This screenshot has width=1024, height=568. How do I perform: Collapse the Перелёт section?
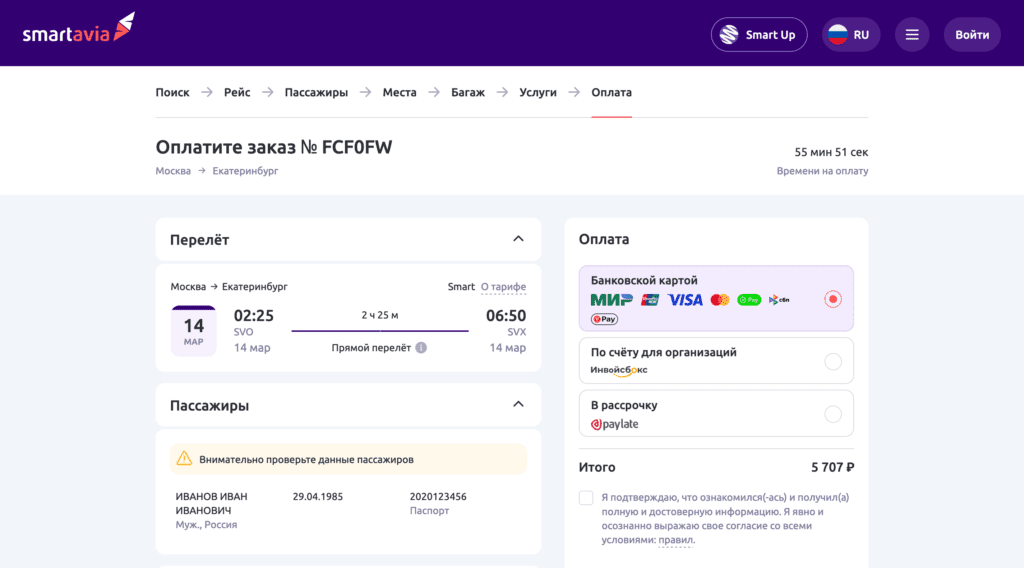tap(518, 239)
